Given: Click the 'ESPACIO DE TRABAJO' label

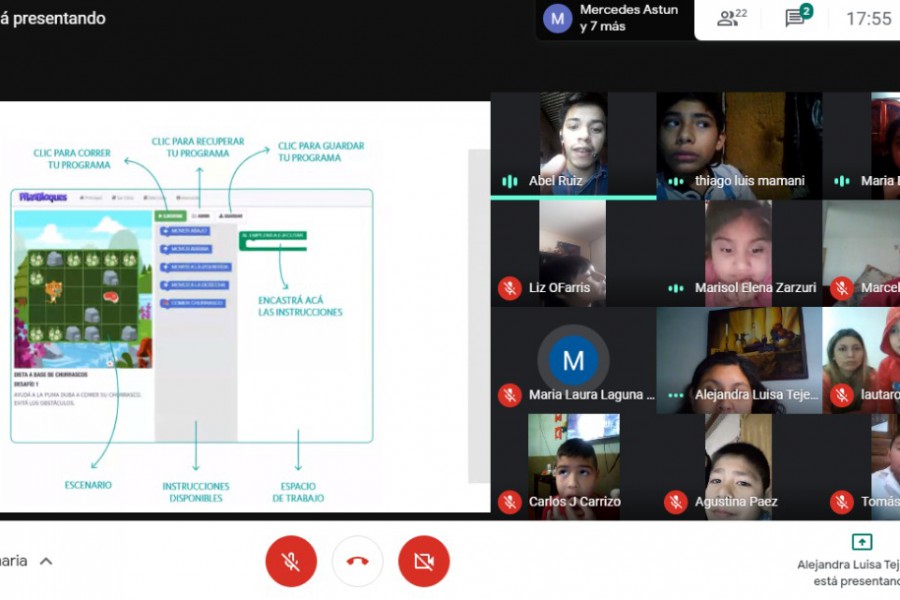Looking at the screenshot, I should click(x=298, y=492).
